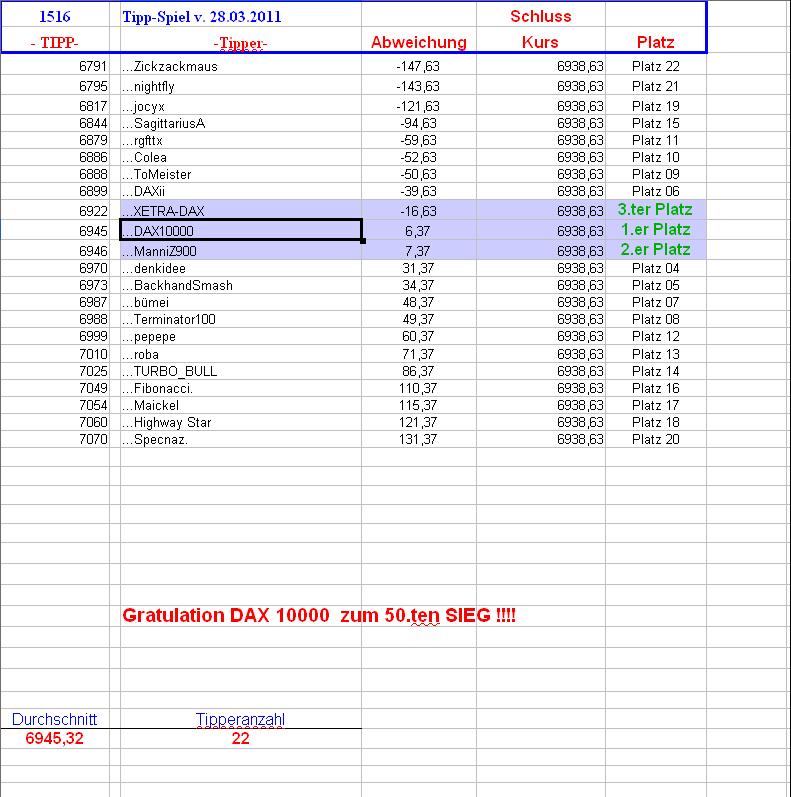Select the Kurs header cell
The height and width of the screenshot is (797, 791).
[541, 42]
